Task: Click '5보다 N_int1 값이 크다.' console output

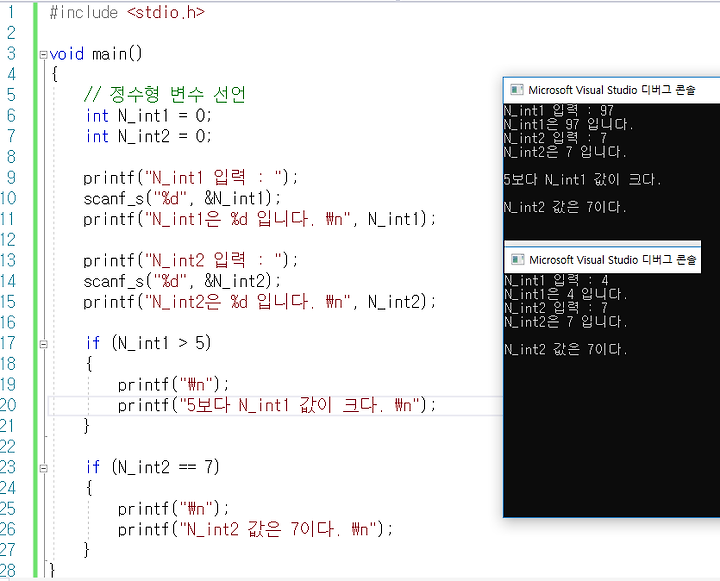Action: click(x=582, y=180)
